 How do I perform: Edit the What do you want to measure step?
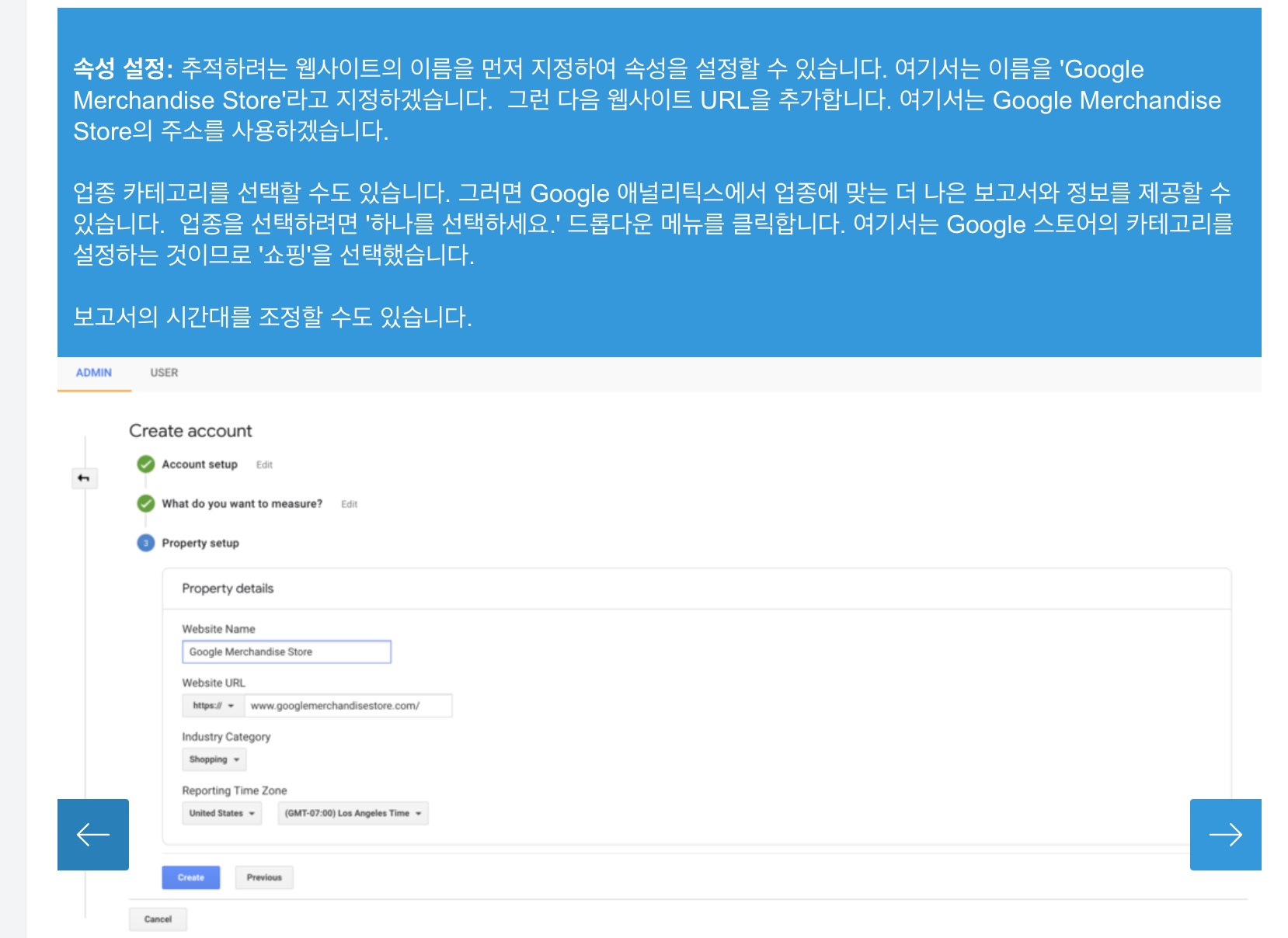tap(350, 504)
